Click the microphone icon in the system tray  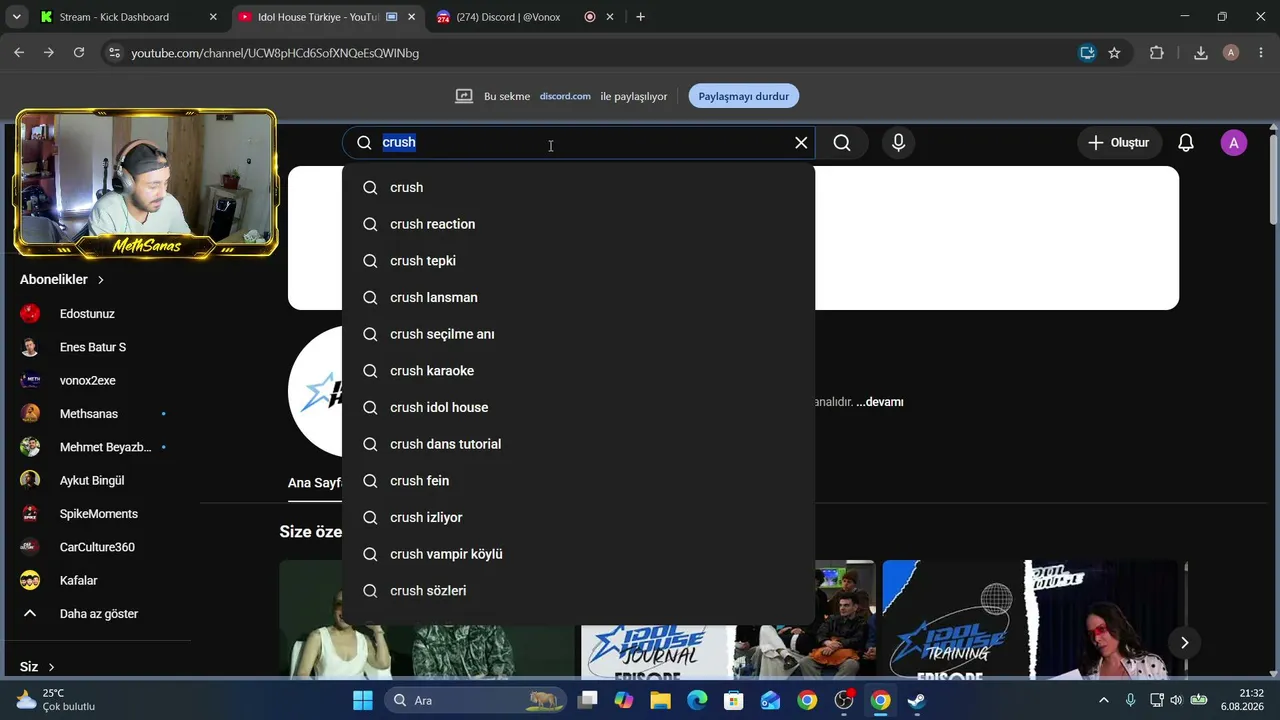click(x=1131, y=700)
